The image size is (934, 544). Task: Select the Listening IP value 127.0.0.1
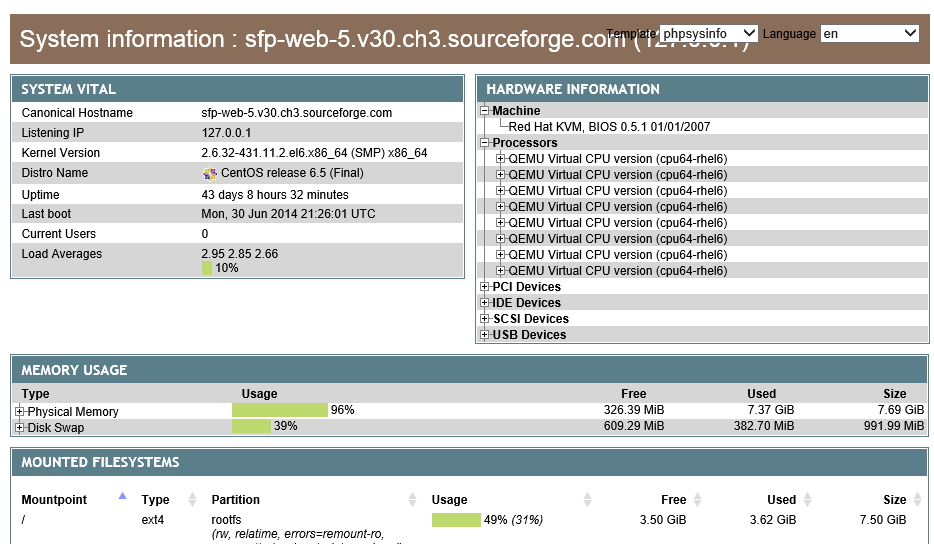(x=226, y=133)
